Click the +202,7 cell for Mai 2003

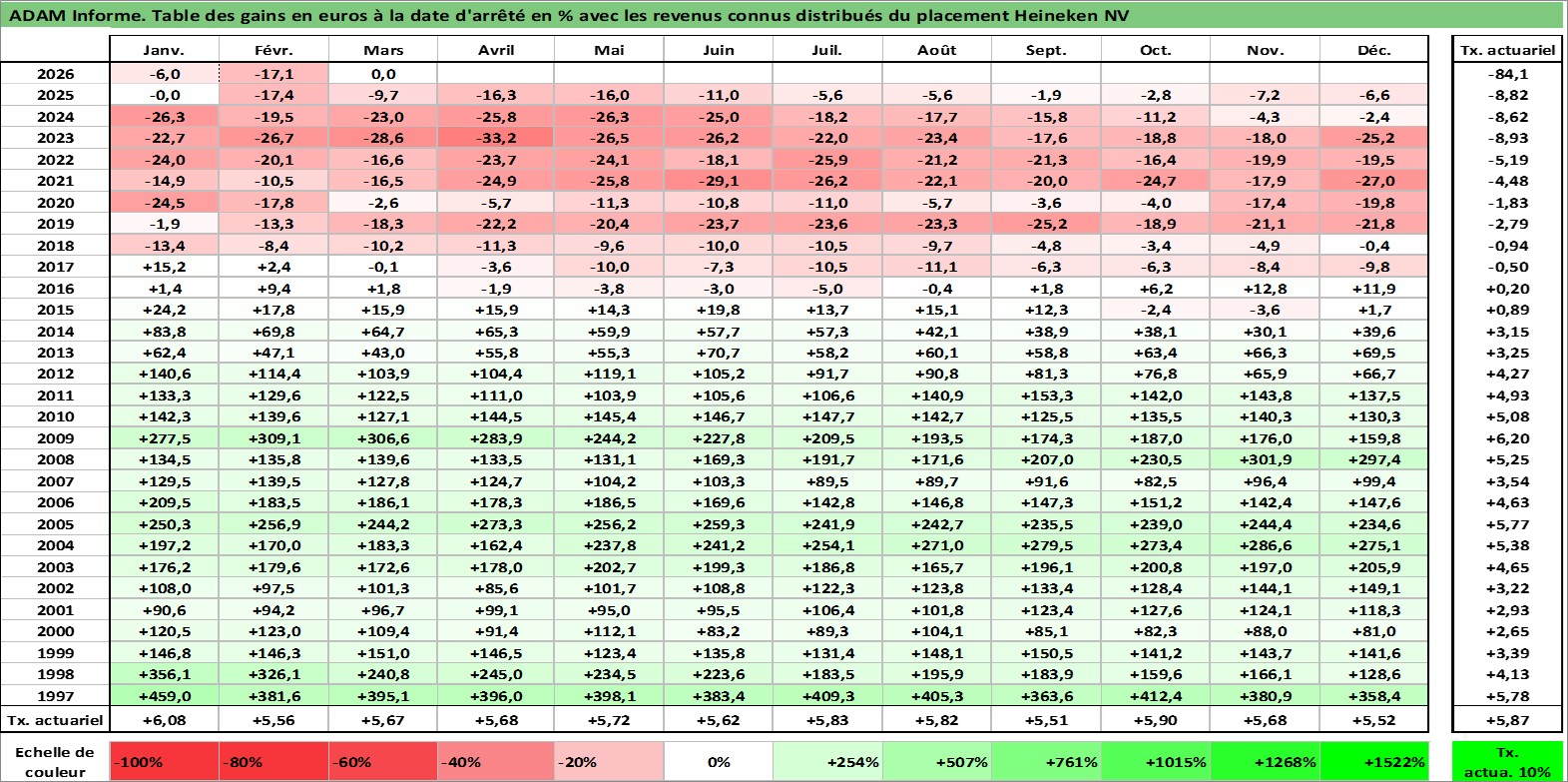click(x=609, y=567)
